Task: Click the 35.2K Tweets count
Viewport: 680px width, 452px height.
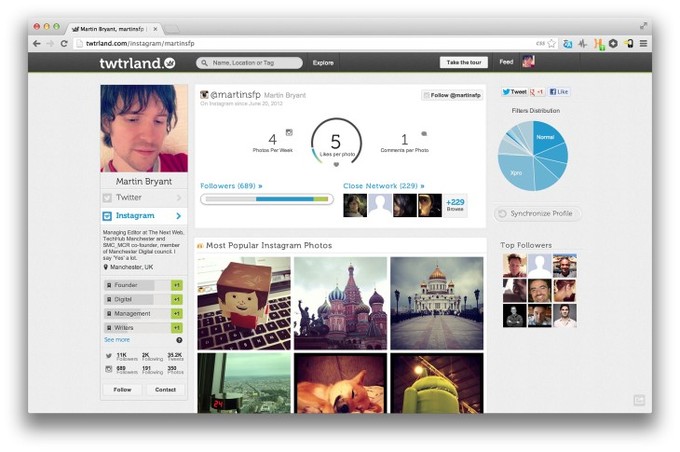Action: [175, 356]
